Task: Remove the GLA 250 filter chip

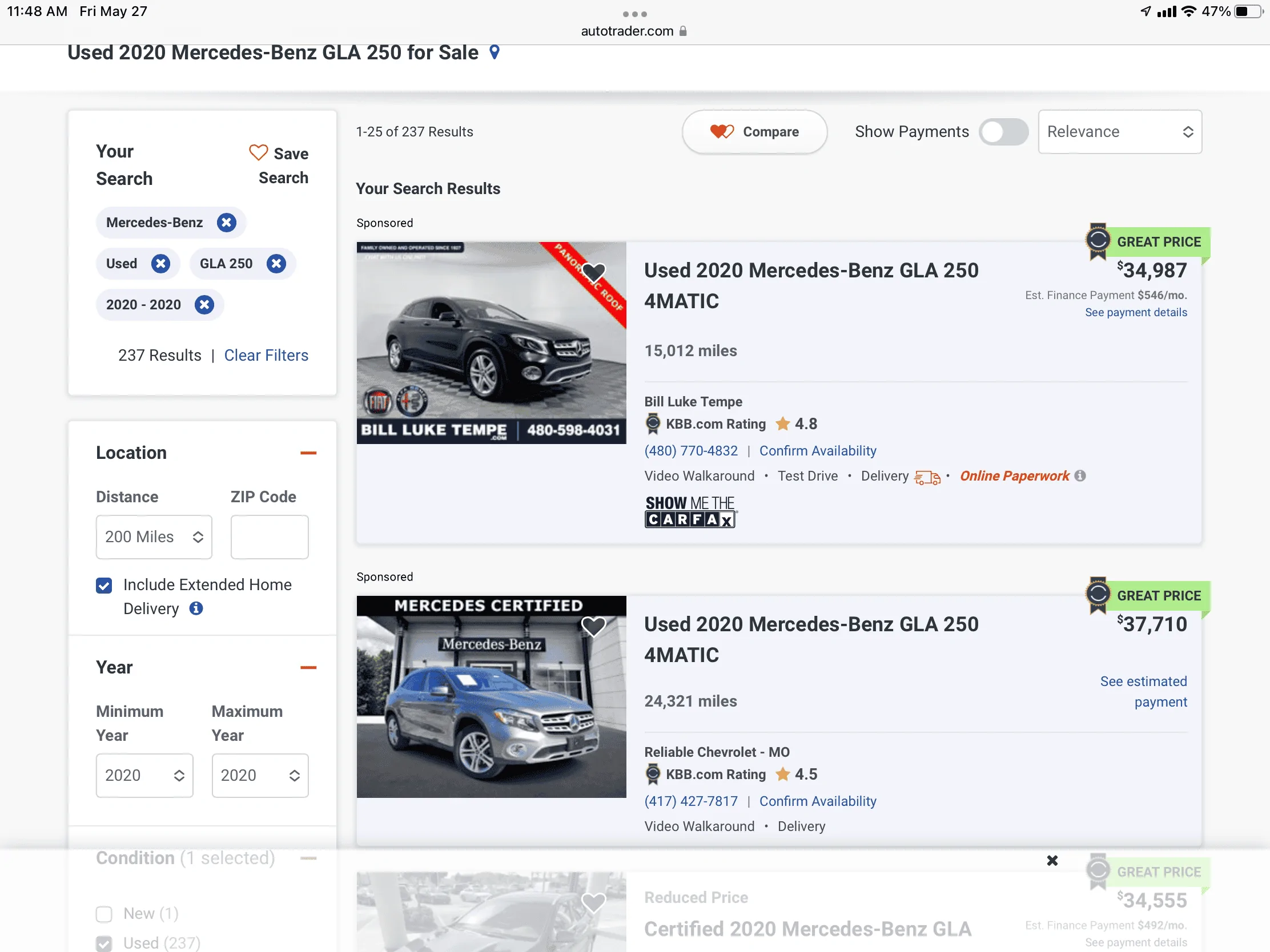Action: click(x=276, y=263)
